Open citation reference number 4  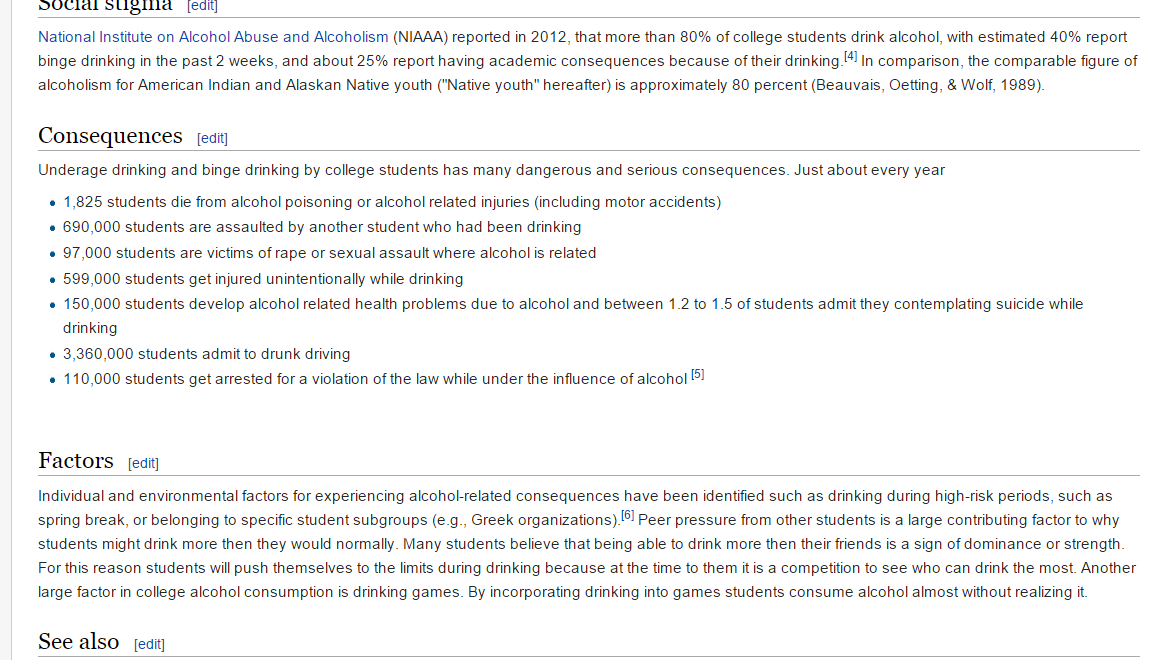[850, 56]
